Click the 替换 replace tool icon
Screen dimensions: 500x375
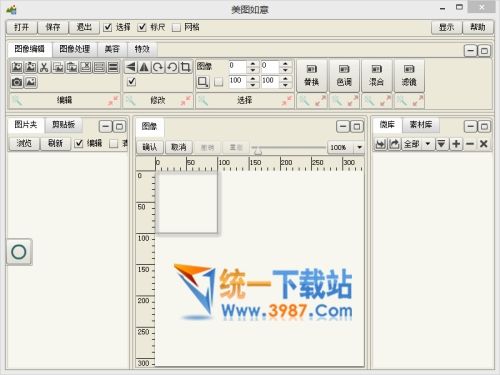click(x=311, y=76)
